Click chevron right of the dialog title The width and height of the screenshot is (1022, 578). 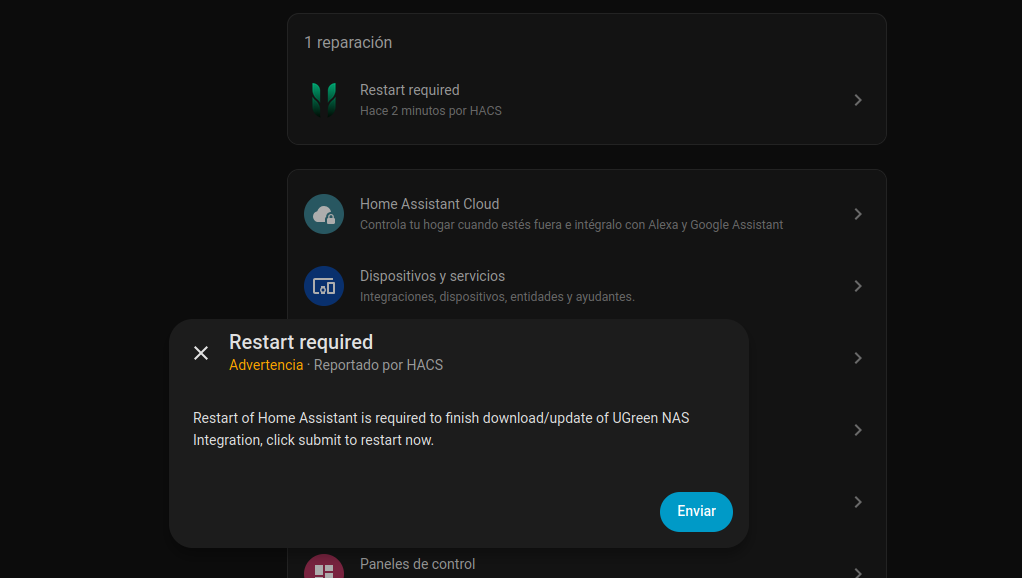(857, 358)
